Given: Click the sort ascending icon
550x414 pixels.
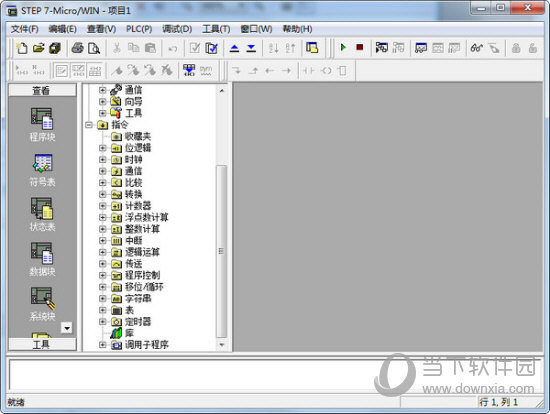Looking at the screenshot, I should 273,48.
